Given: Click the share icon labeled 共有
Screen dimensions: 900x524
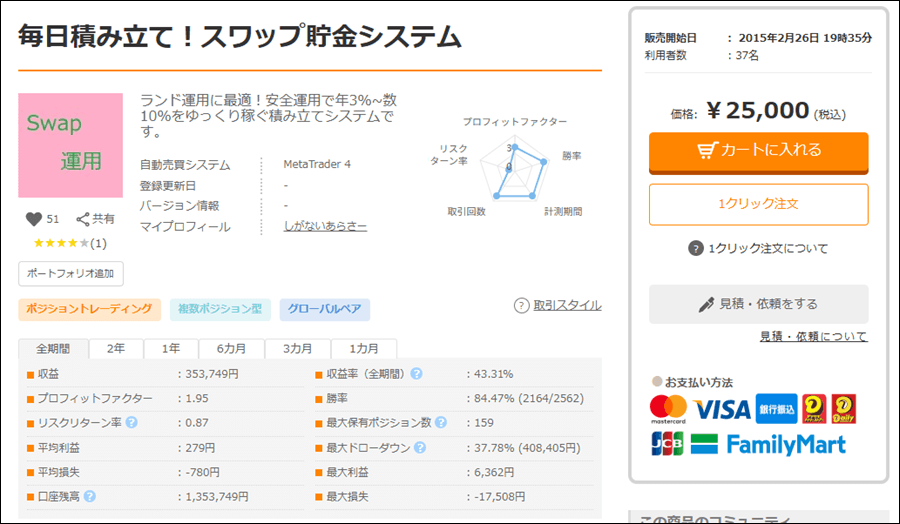Looking at the screenshot, I should click(x=83, y=219).
